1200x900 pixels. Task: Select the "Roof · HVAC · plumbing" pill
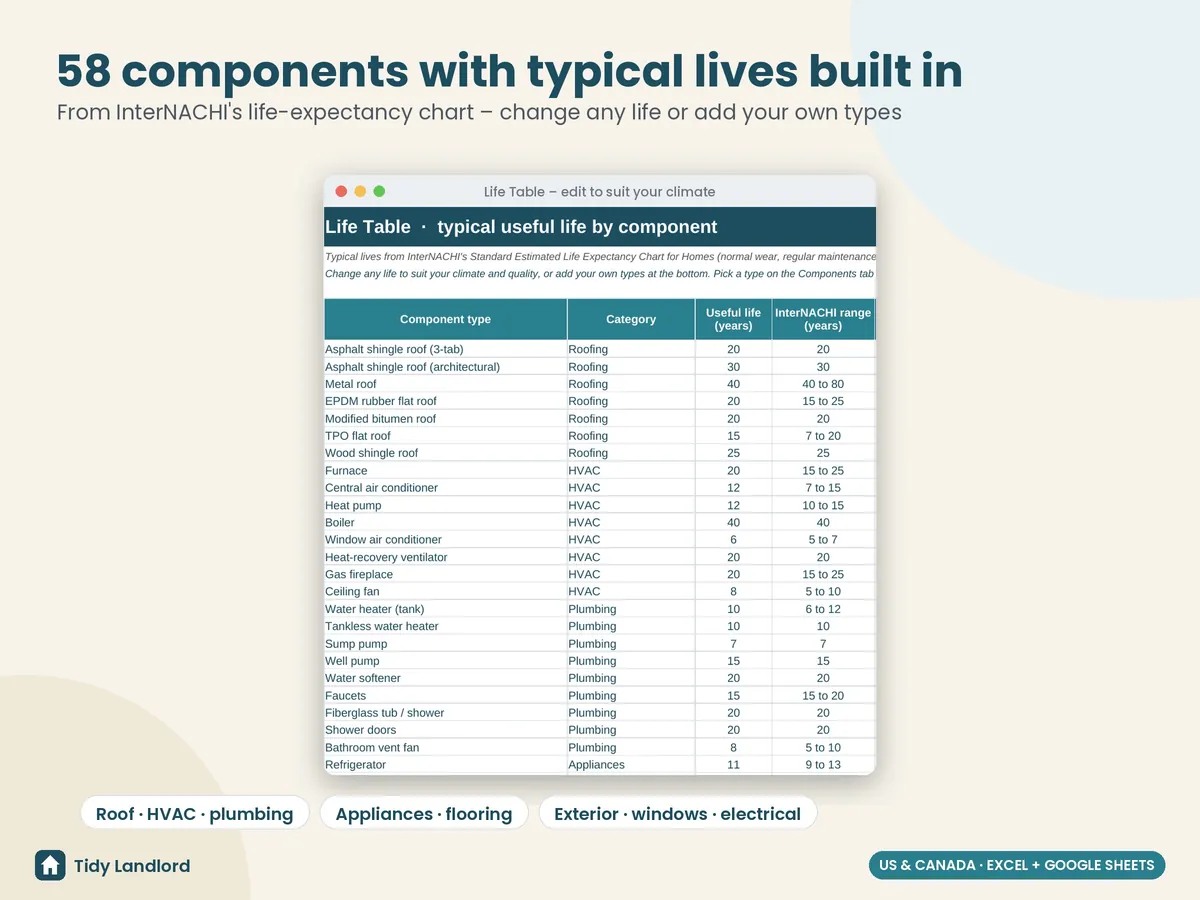click(195, 813)
